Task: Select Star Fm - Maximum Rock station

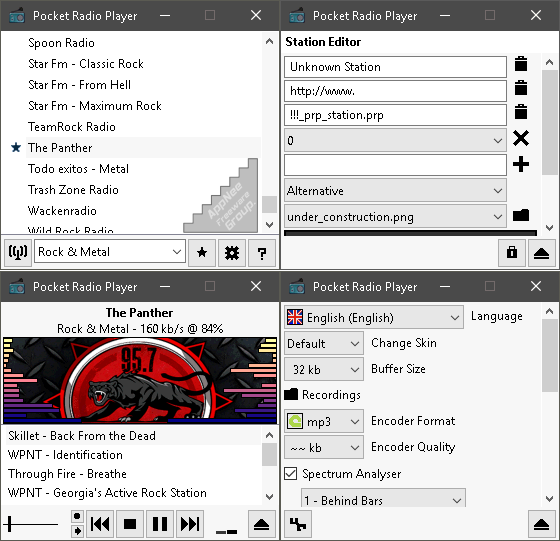Action: click(95, 106)
